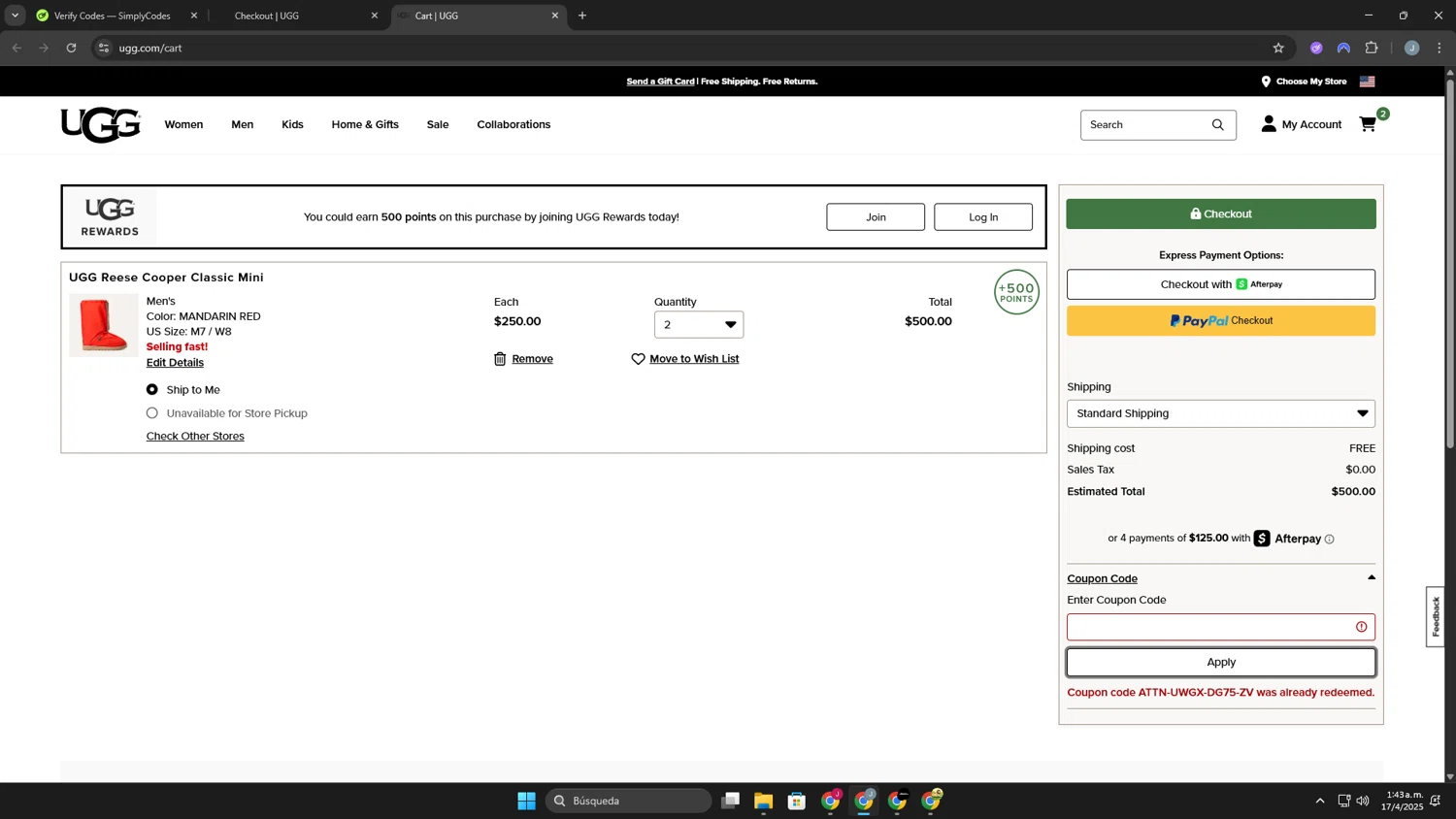The image size is (1456, 819).
Task: Click the coupon code input field
Action: point(1221,627)
